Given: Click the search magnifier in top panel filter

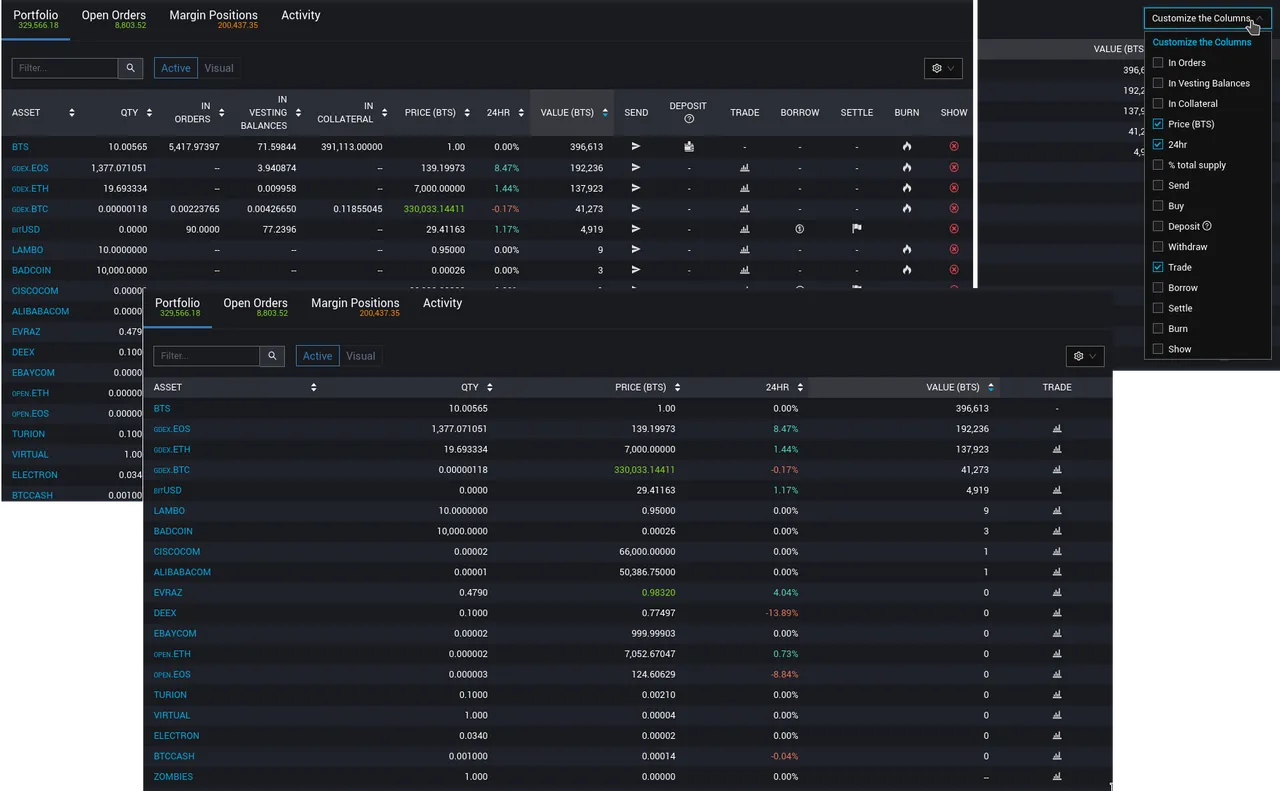Looking at the screenshot, I should pyautogui.click(x=131, y=68).
